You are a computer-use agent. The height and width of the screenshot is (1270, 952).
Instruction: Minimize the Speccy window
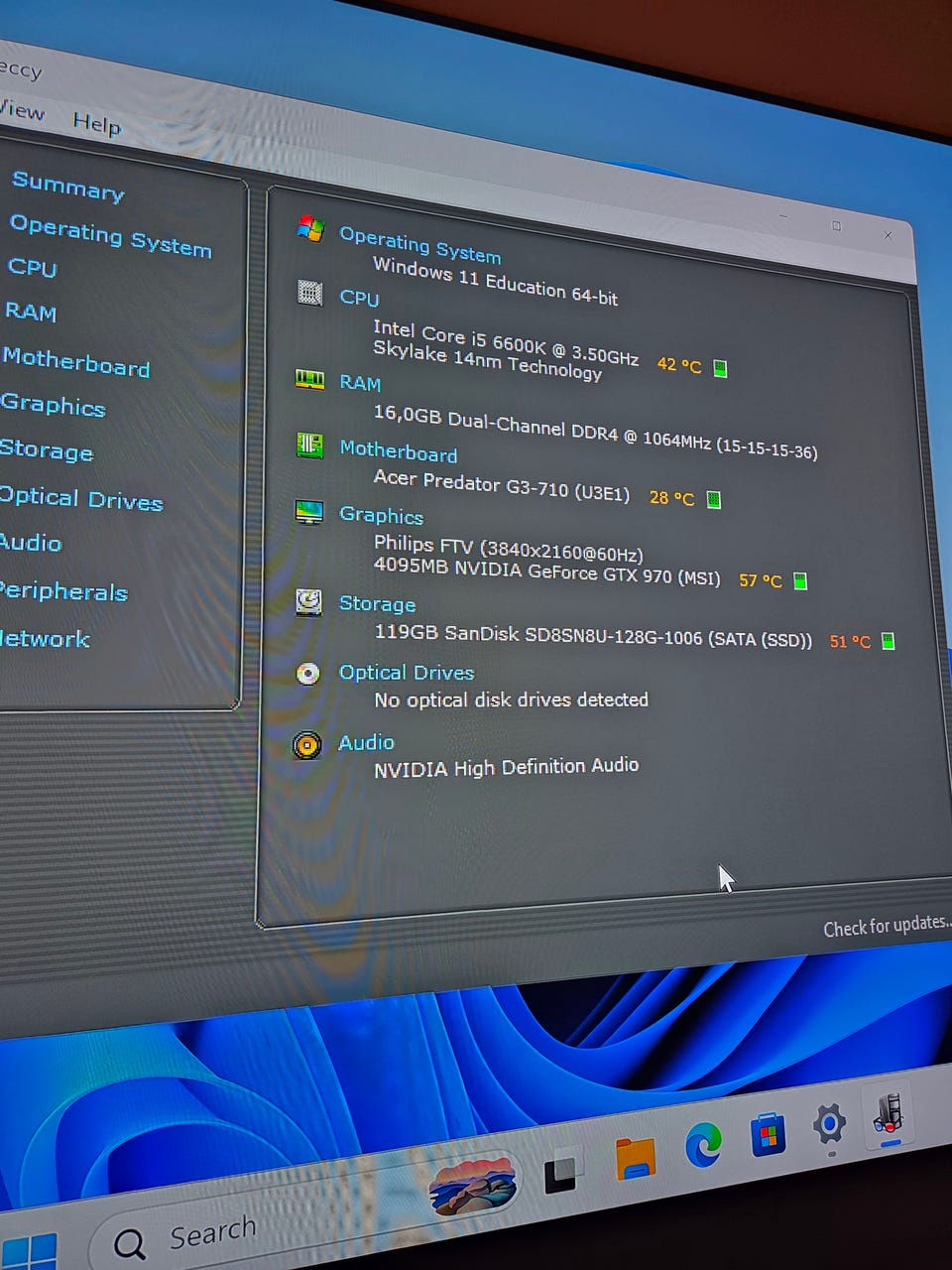[783, 215]
